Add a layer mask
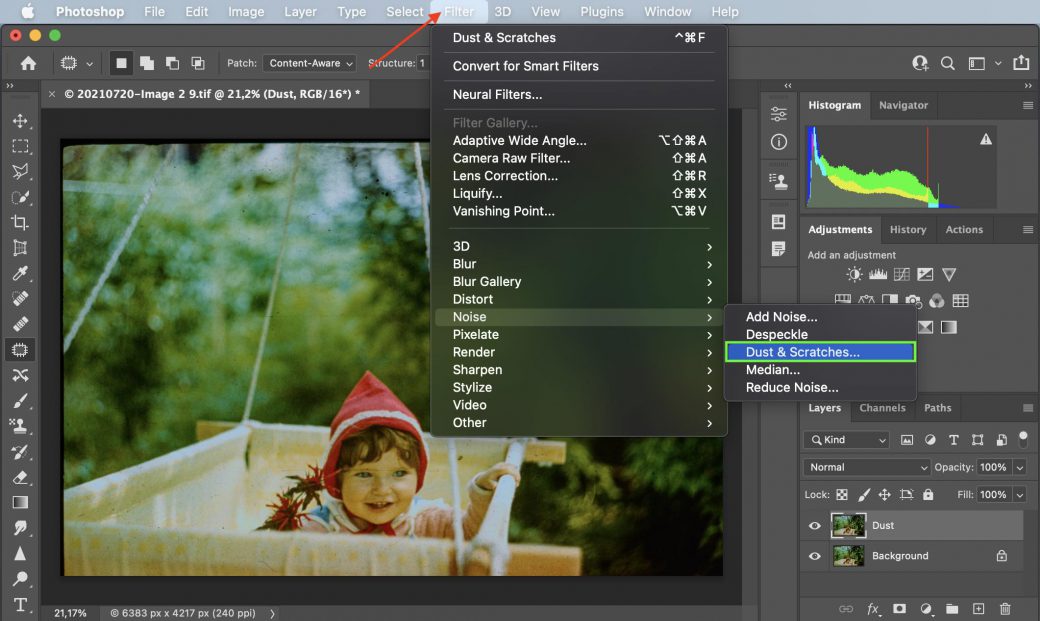1040x621 pixels. [901, 609]
